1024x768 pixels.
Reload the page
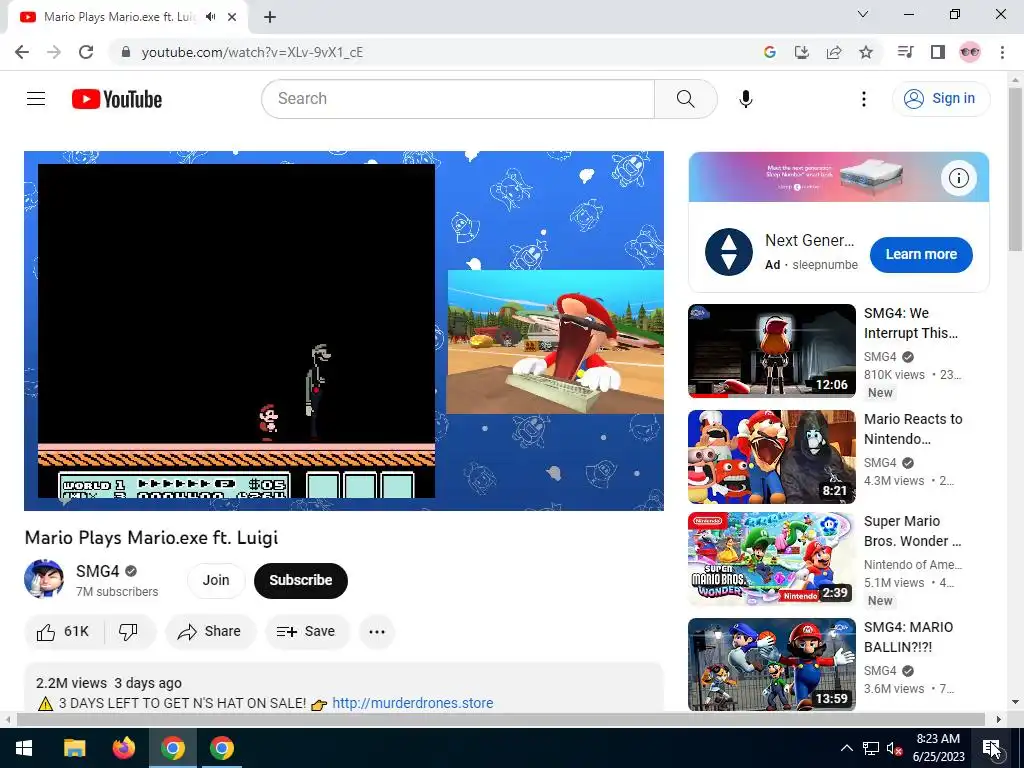pos(86,52)
